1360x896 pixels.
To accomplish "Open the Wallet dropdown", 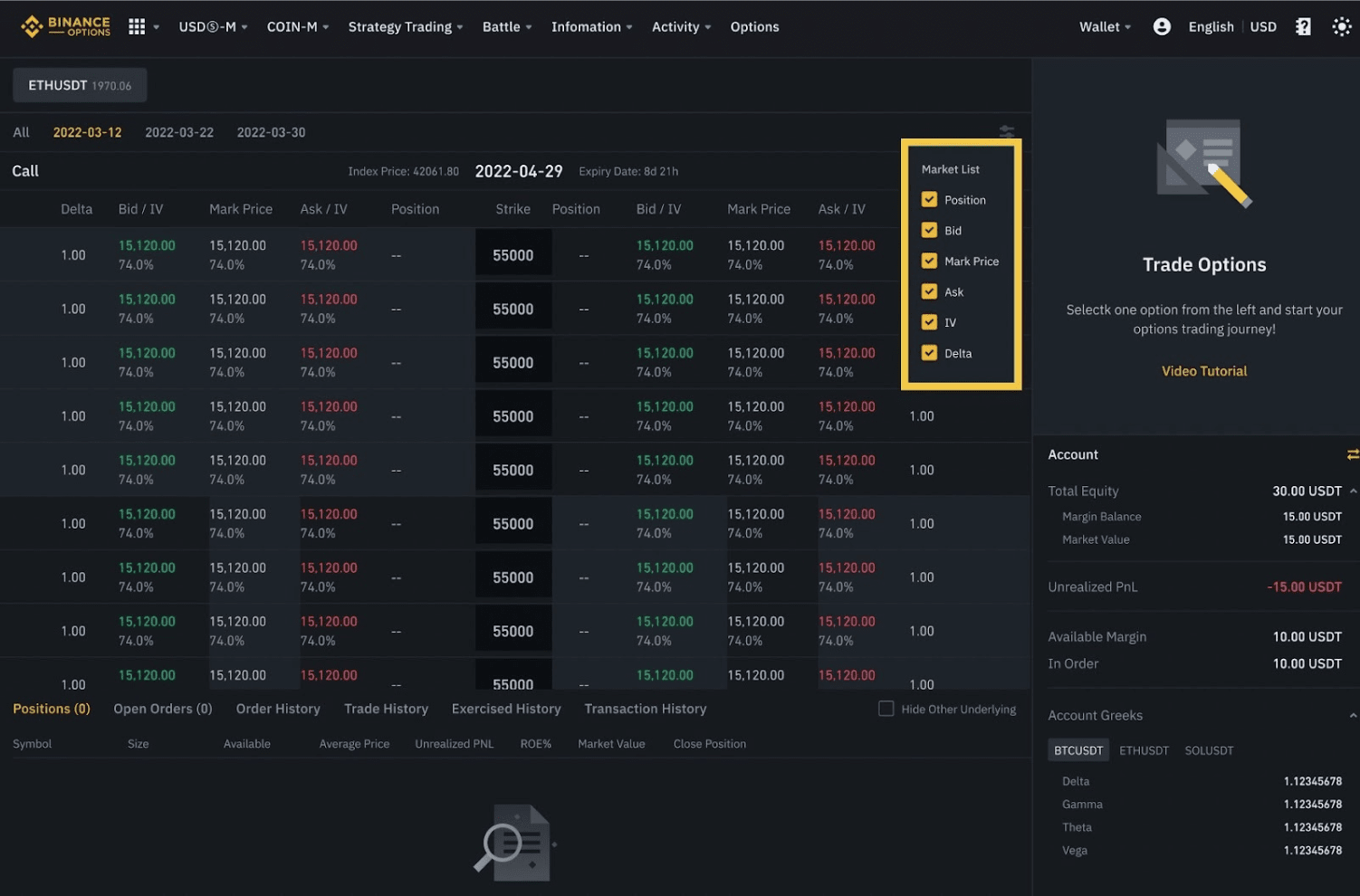I will [x=1105, y=27].
